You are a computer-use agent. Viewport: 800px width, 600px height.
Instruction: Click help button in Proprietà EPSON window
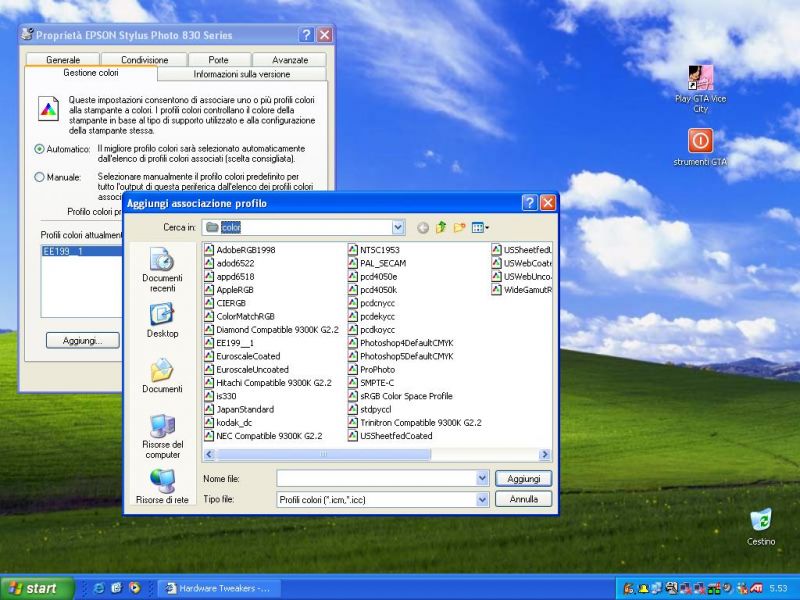[306, 35]
